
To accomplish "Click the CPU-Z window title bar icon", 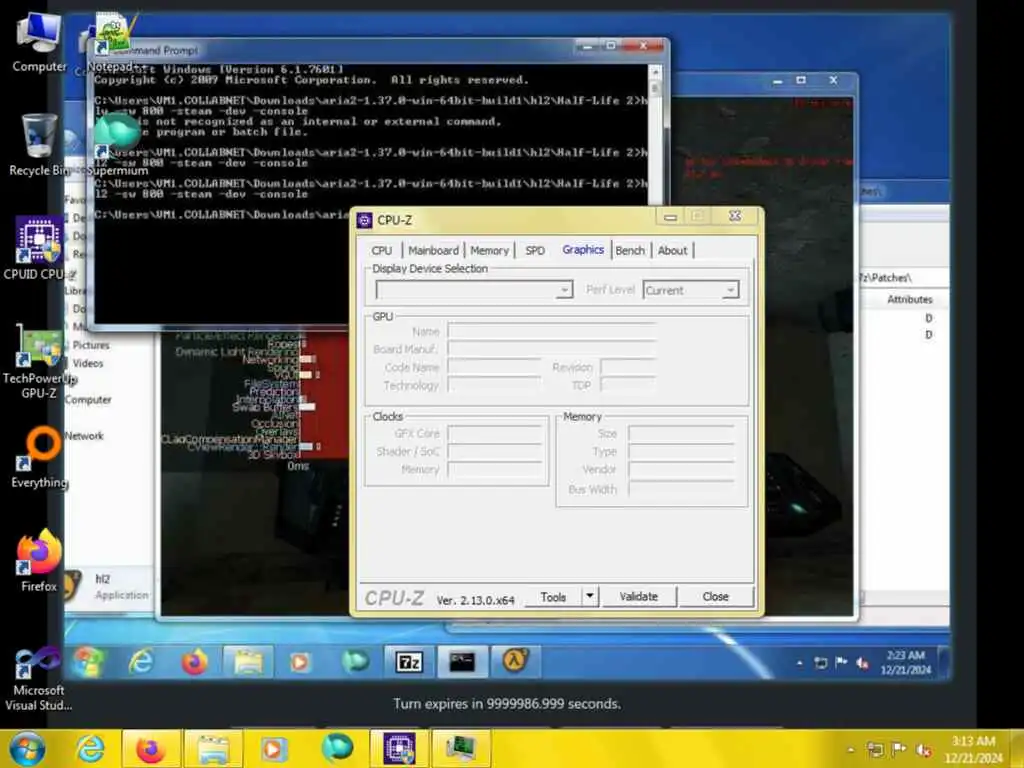I will [x=364, y=220].
